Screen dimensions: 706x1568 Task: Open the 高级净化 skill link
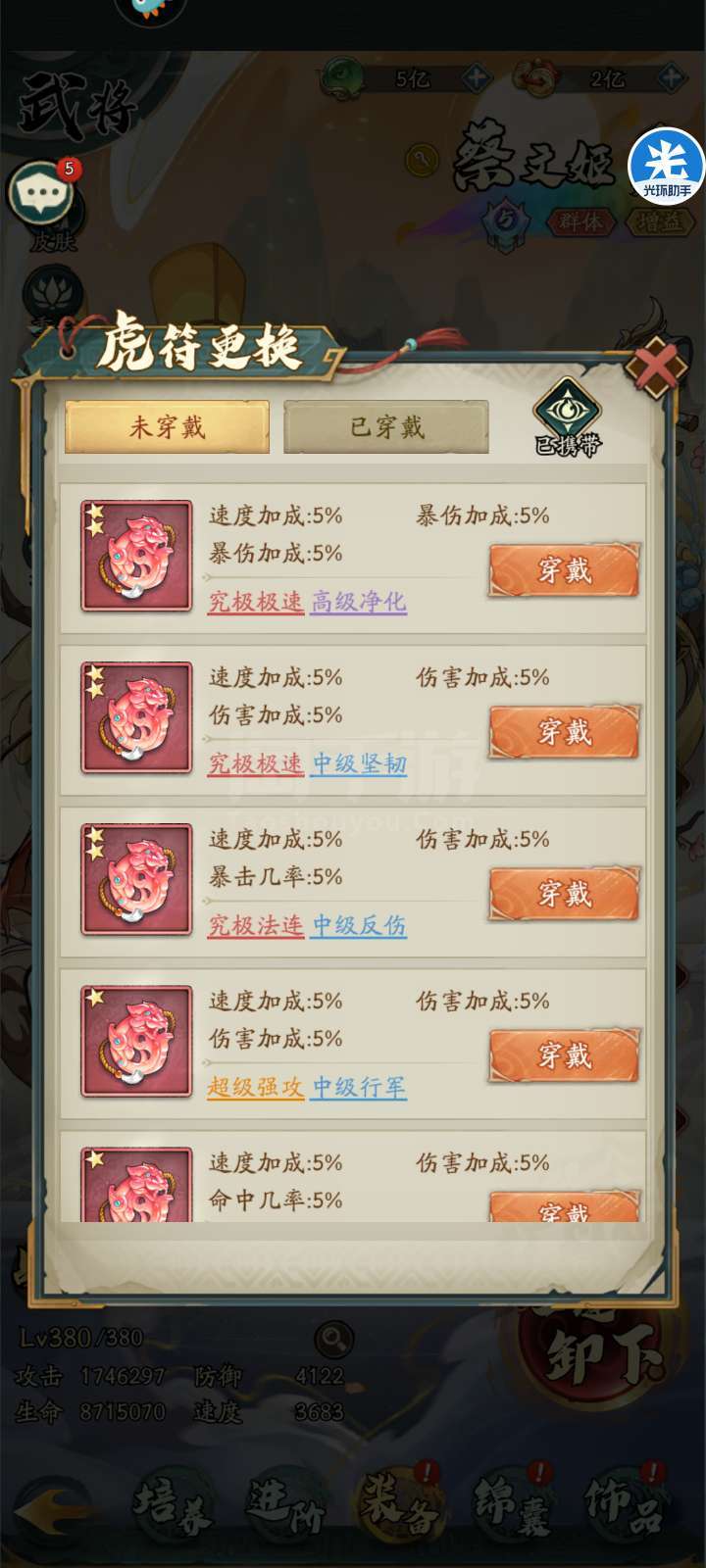358,602
